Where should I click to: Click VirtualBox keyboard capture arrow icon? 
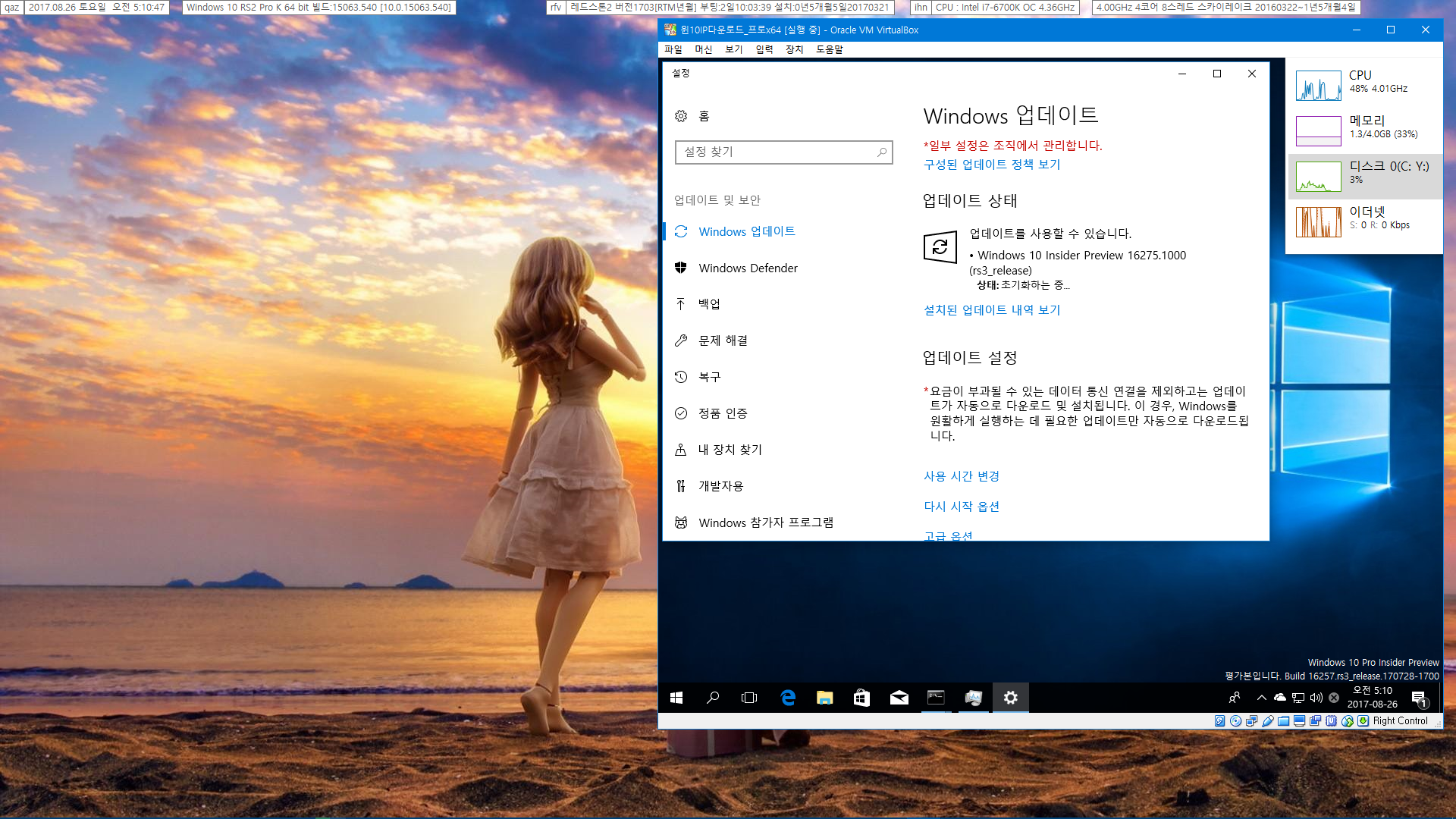[1363, 720]
